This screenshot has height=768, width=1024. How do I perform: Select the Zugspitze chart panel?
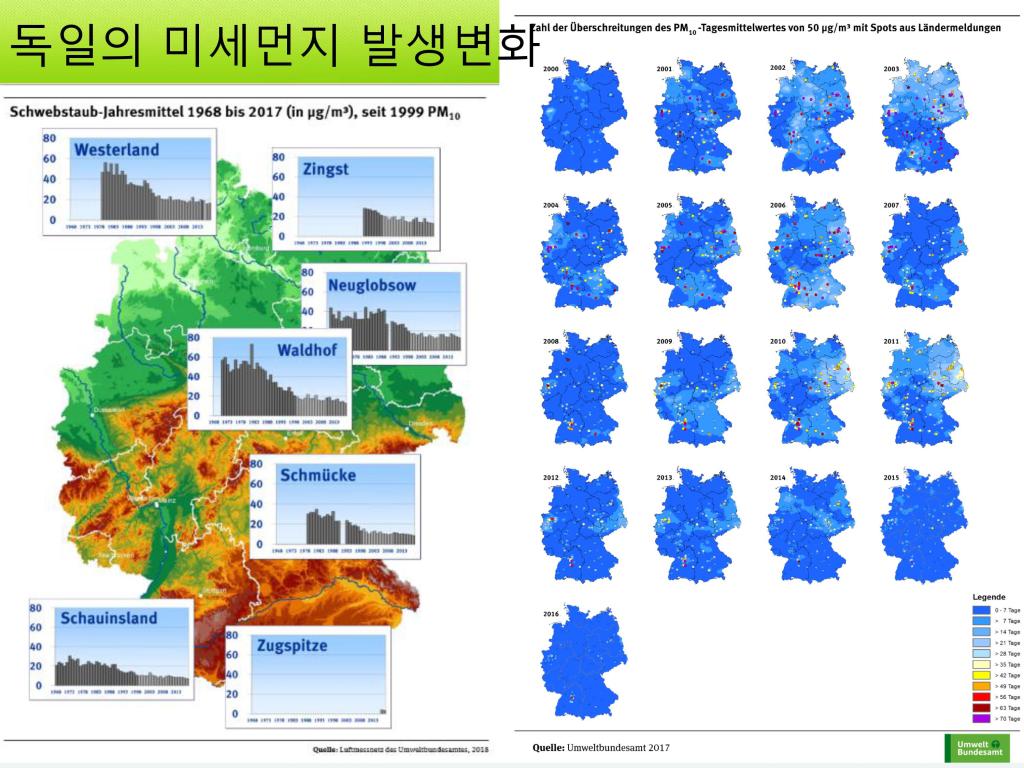307,675
